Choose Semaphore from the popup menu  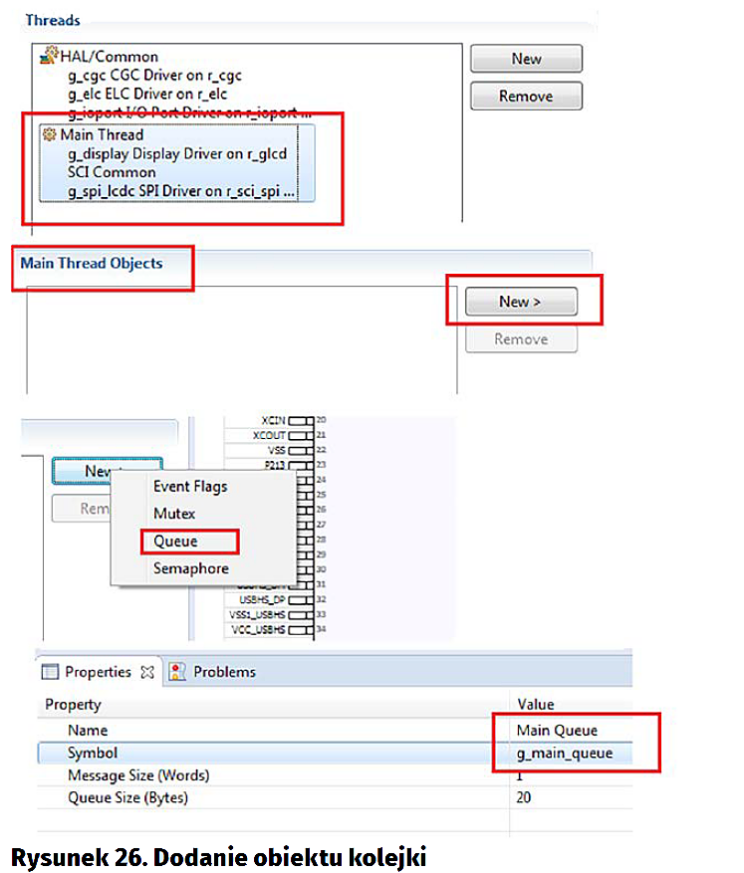[x=190, y=568]
